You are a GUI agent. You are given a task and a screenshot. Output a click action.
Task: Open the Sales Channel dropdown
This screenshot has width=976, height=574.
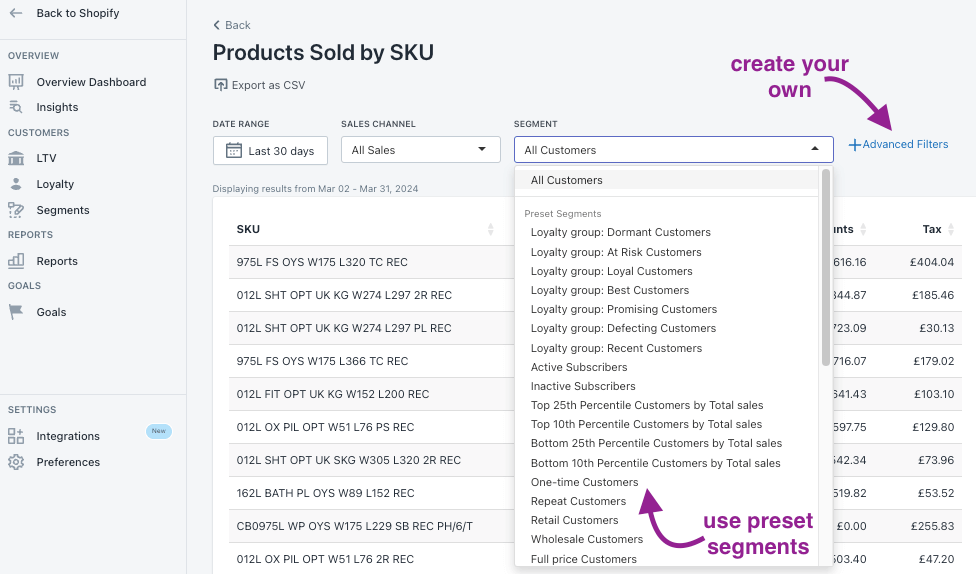point(421,150)
